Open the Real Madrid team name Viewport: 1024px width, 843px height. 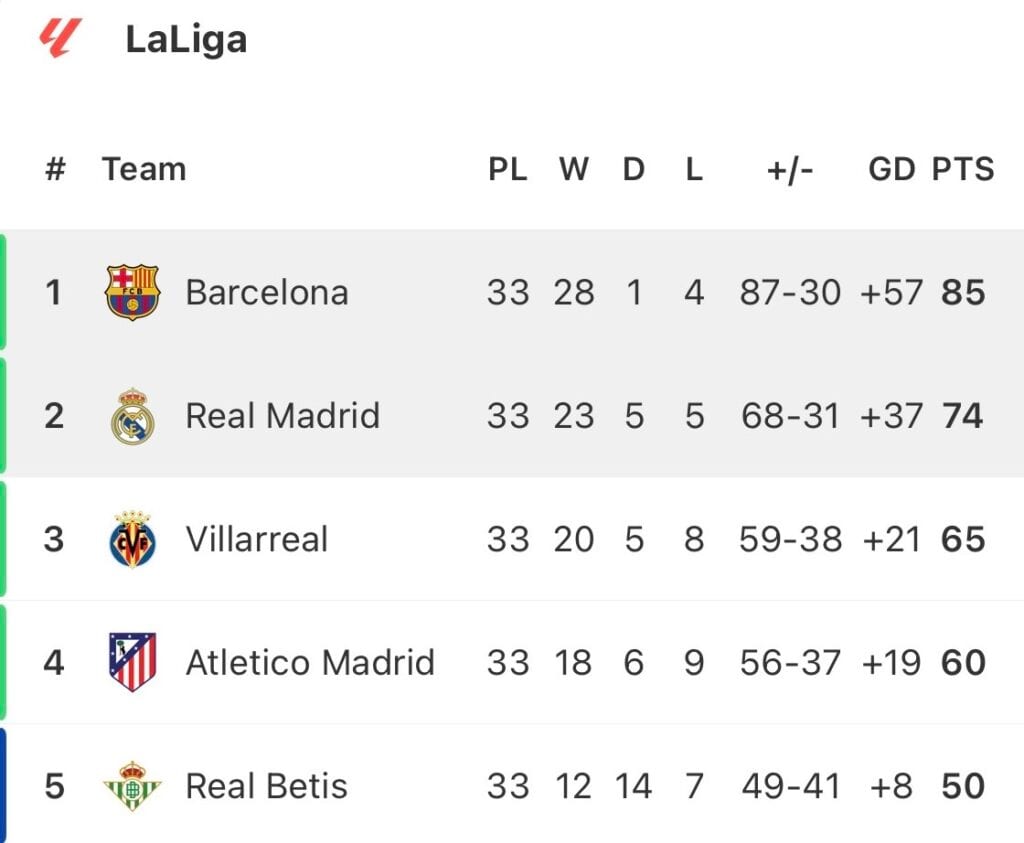click(282, 416)
